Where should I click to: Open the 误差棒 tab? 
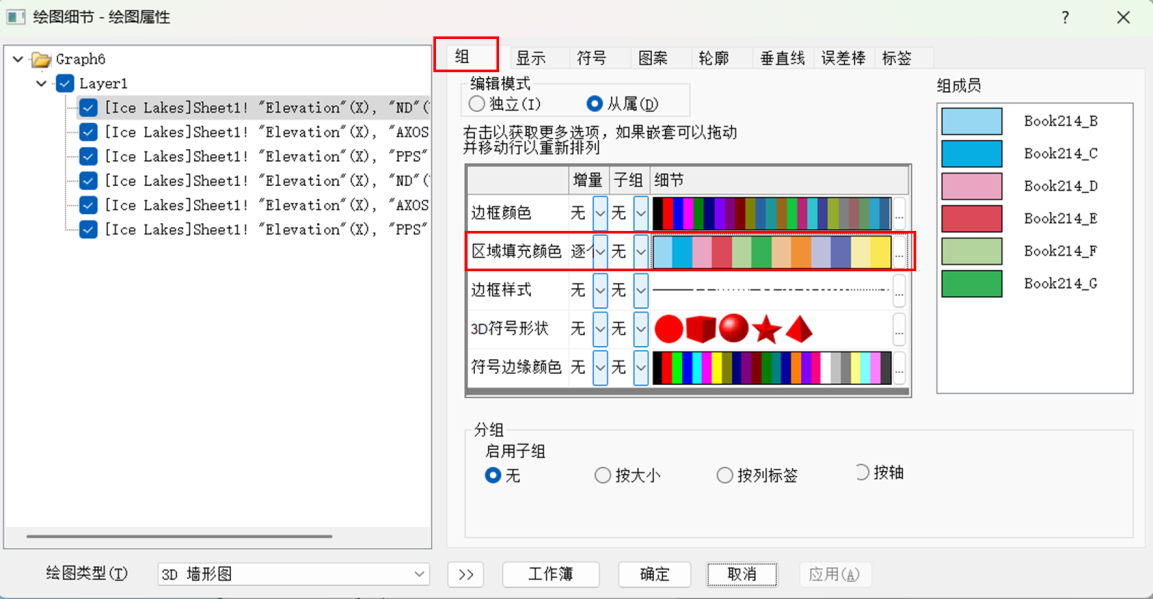pyautogui.click(x=843, y=58)
